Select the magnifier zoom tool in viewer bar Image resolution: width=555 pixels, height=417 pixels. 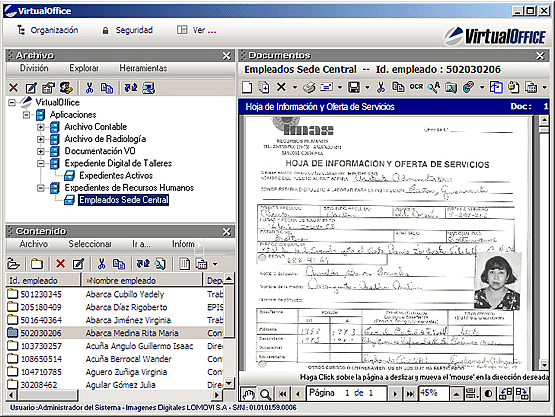coord(265,394)
